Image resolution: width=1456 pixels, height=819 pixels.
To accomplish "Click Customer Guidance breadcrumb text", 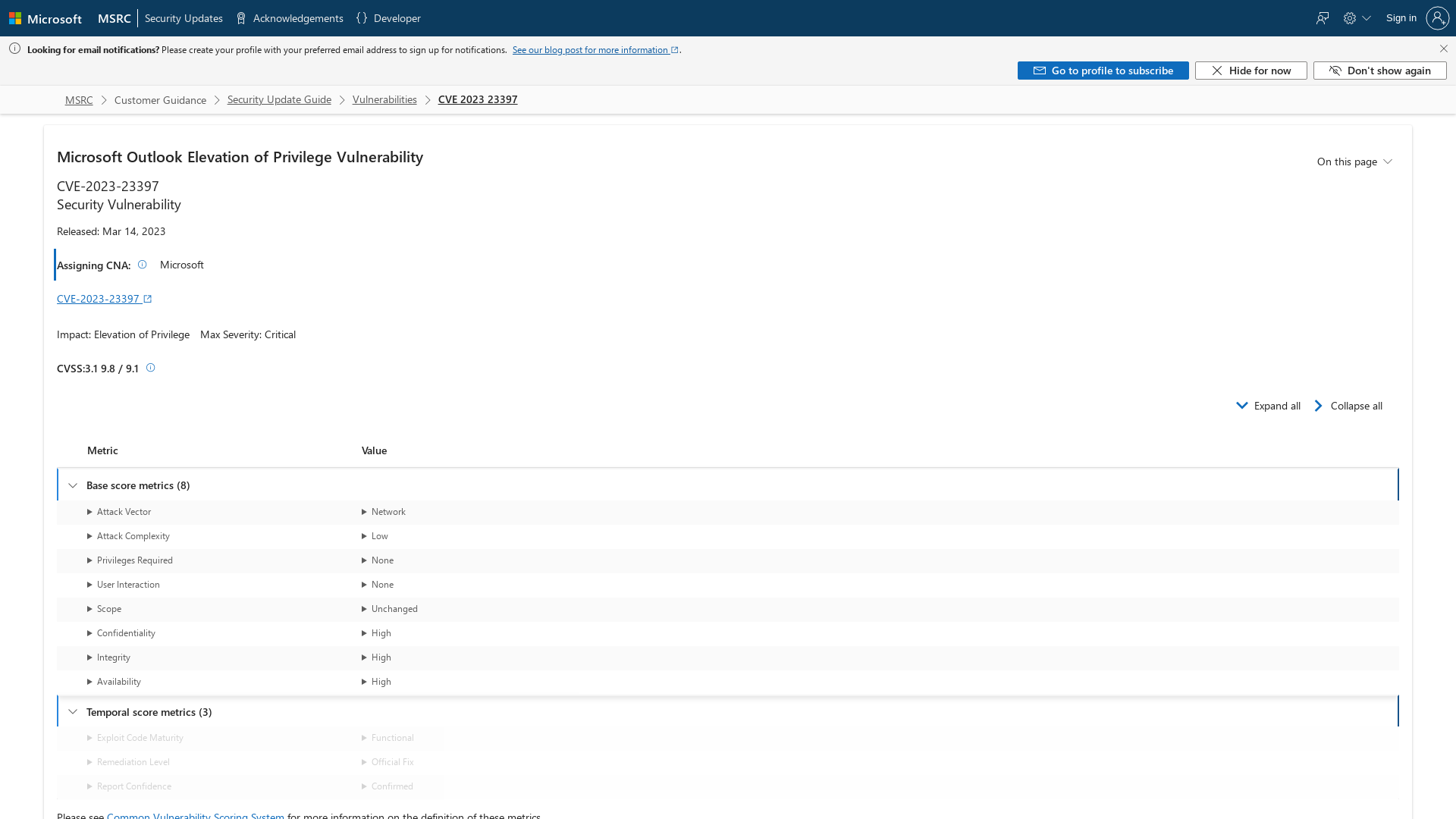I will pos(160,100).
